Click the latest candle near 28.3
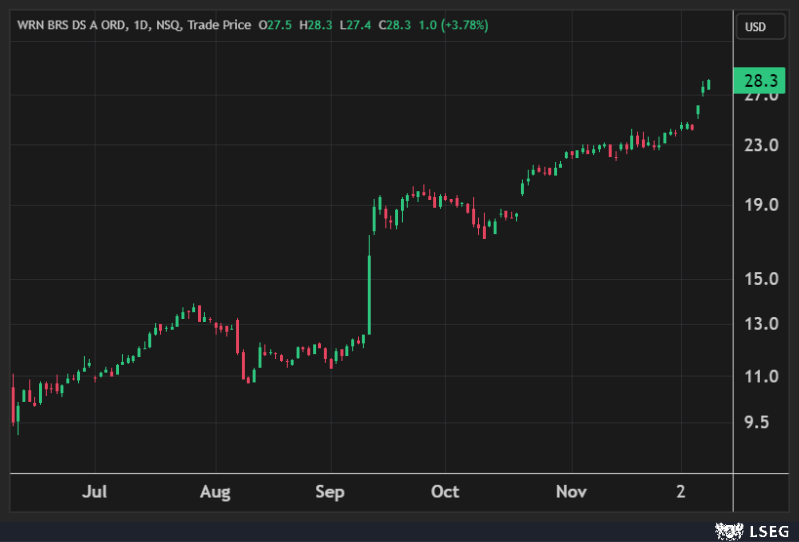 pyautogui.click(x=708, y=85)
